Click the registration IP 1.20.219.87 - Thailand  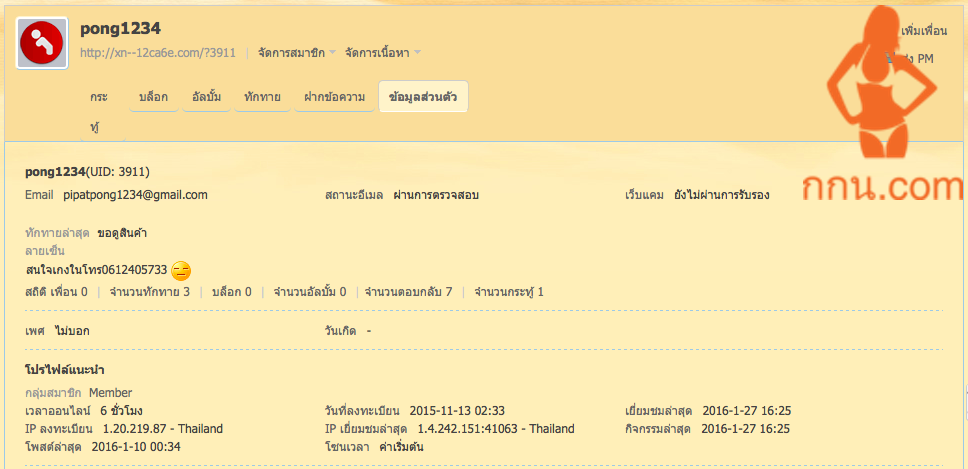coord(163,429)
